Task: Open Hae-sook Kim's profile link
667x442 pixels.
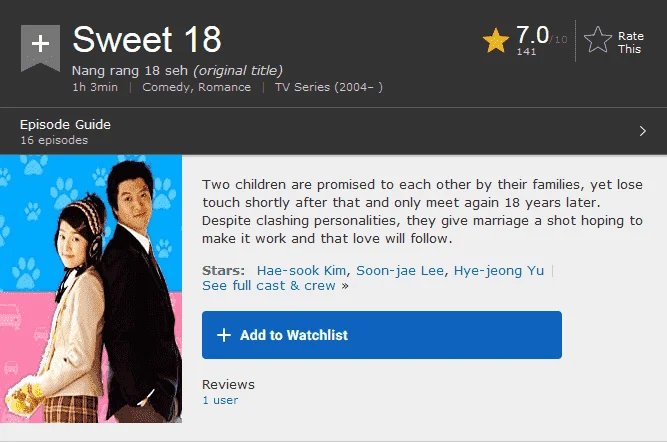Action: [x=301, y=271]
